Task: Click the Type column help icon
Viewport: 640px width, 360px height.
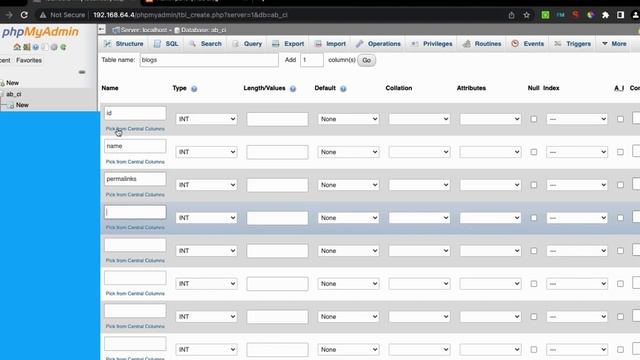Action: tap(194, 89)
